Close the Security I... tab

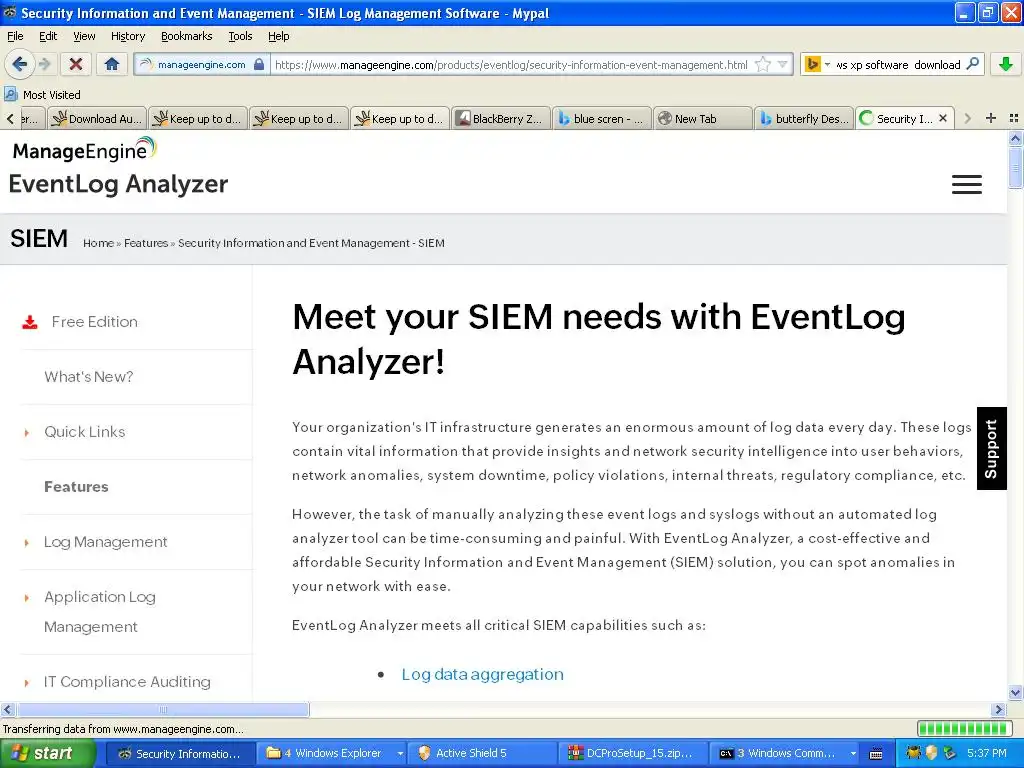pyautogui.click(x=942, y=118)
